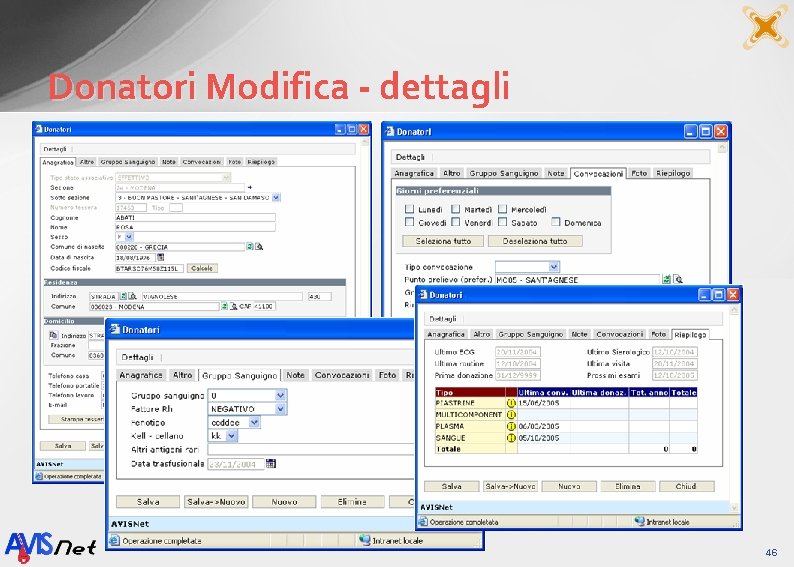This screenshot has height=567, width=794.
Task: Open the Foto tab in the Riepilogo window
Action: pos(658,334)
